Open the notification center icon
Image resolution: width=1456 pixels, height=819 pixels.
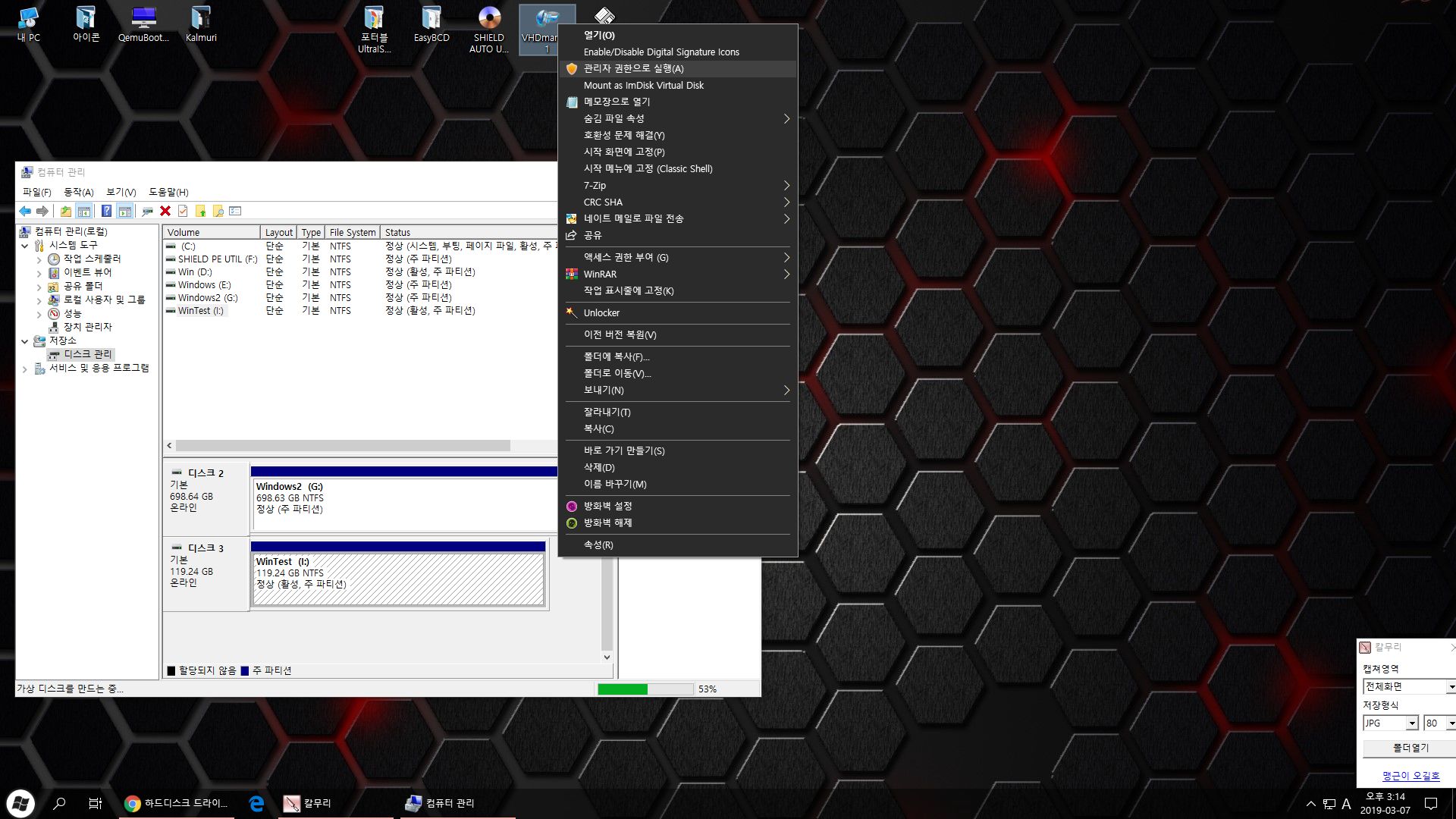(x=1431, y=803)
